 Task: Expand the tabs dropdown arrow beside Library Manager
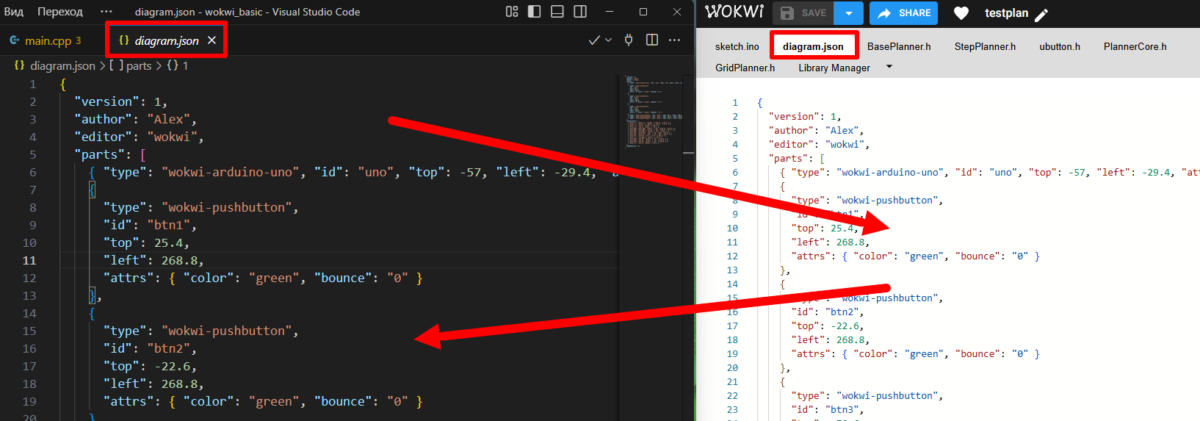pos(890,68)
